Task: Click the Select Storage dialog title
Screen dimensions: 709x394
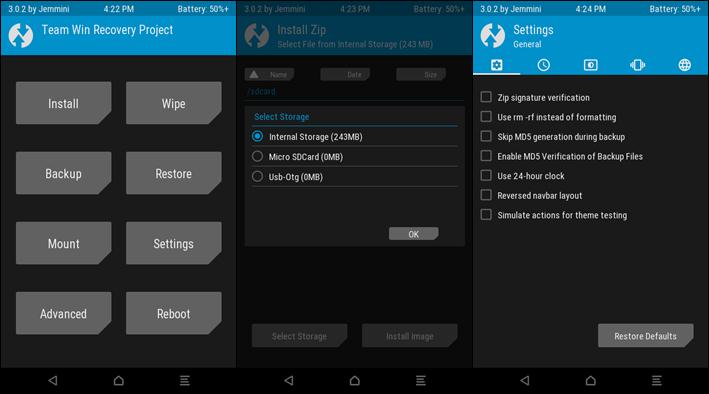Action: (282, 117)
